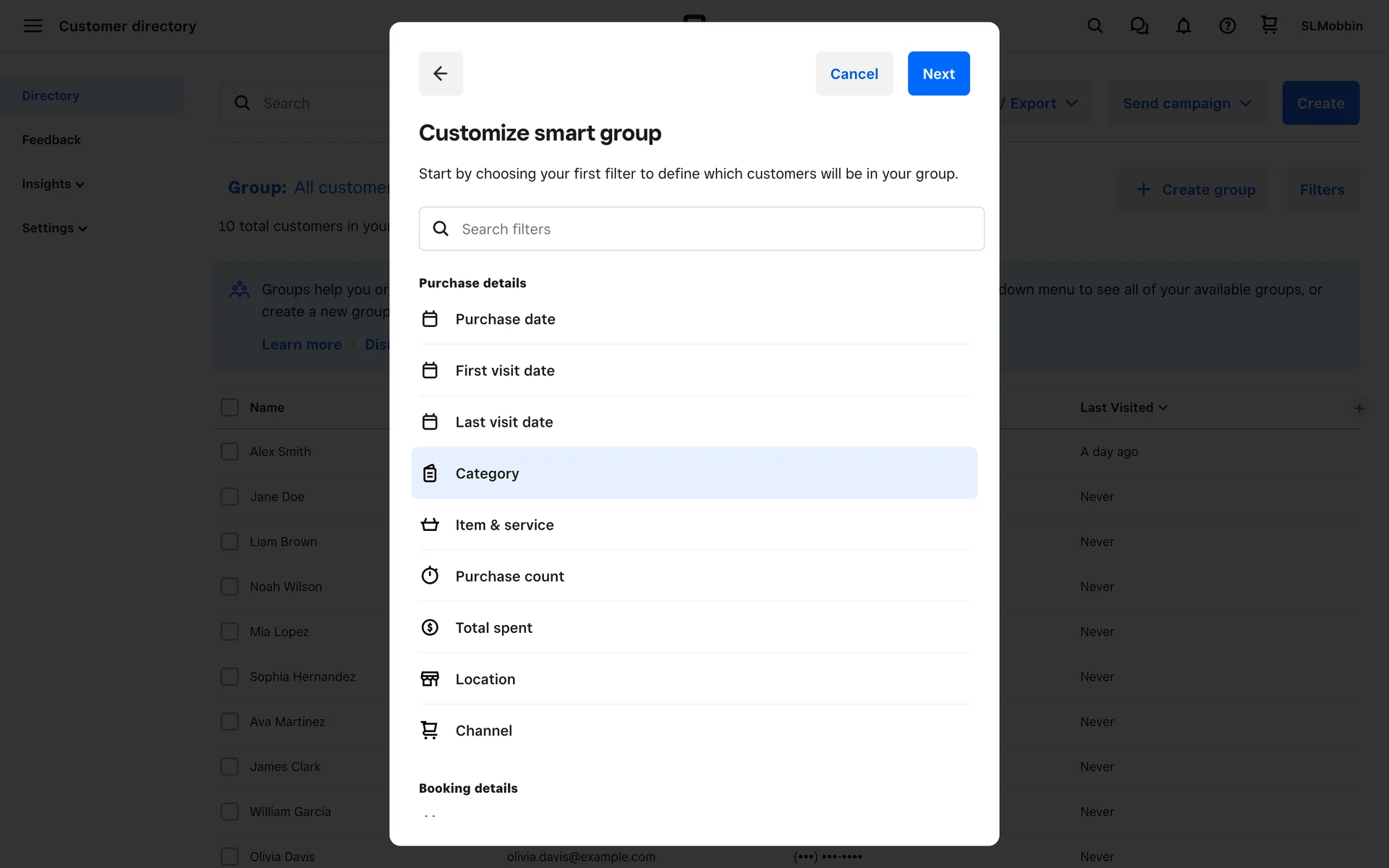Screen dimensions: 1389x868
Task: Add column with plus icon
Action: 1359,408
